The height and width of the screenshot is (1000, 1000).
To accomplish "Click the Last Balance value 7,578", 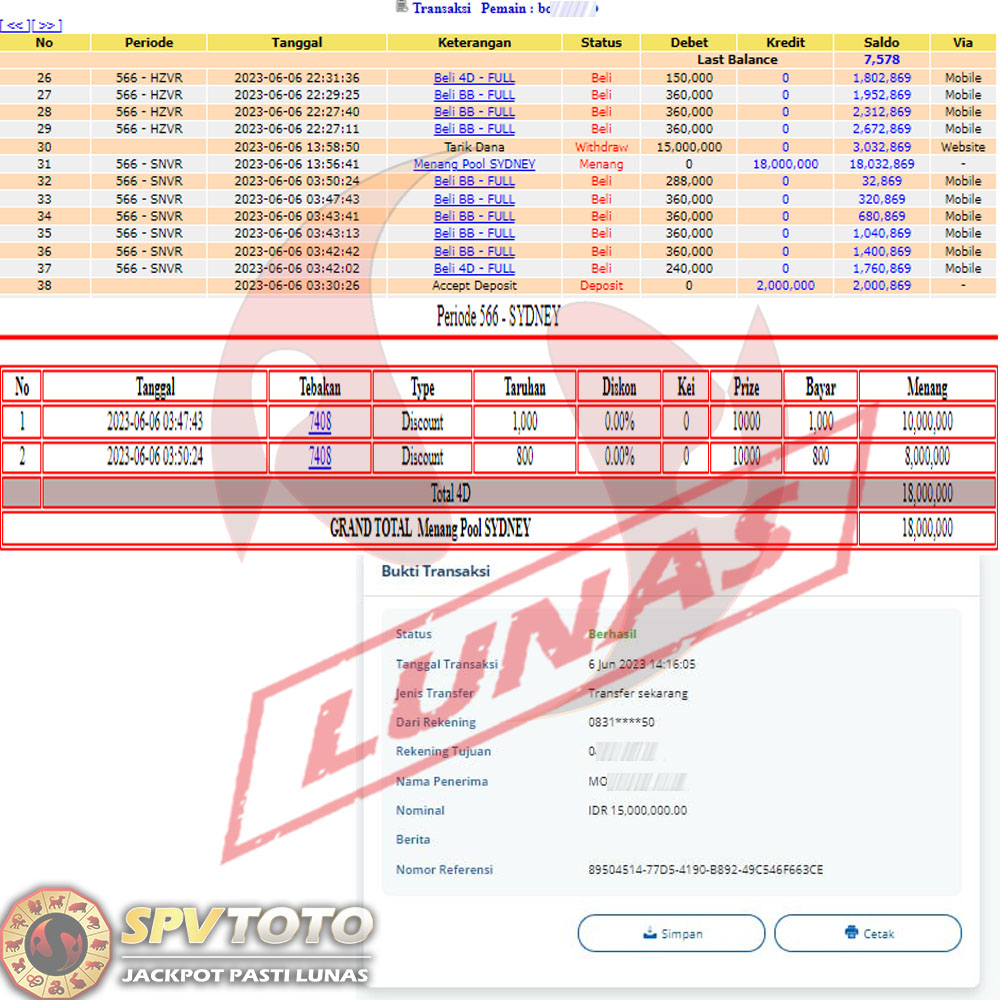I will click(881, 59).
